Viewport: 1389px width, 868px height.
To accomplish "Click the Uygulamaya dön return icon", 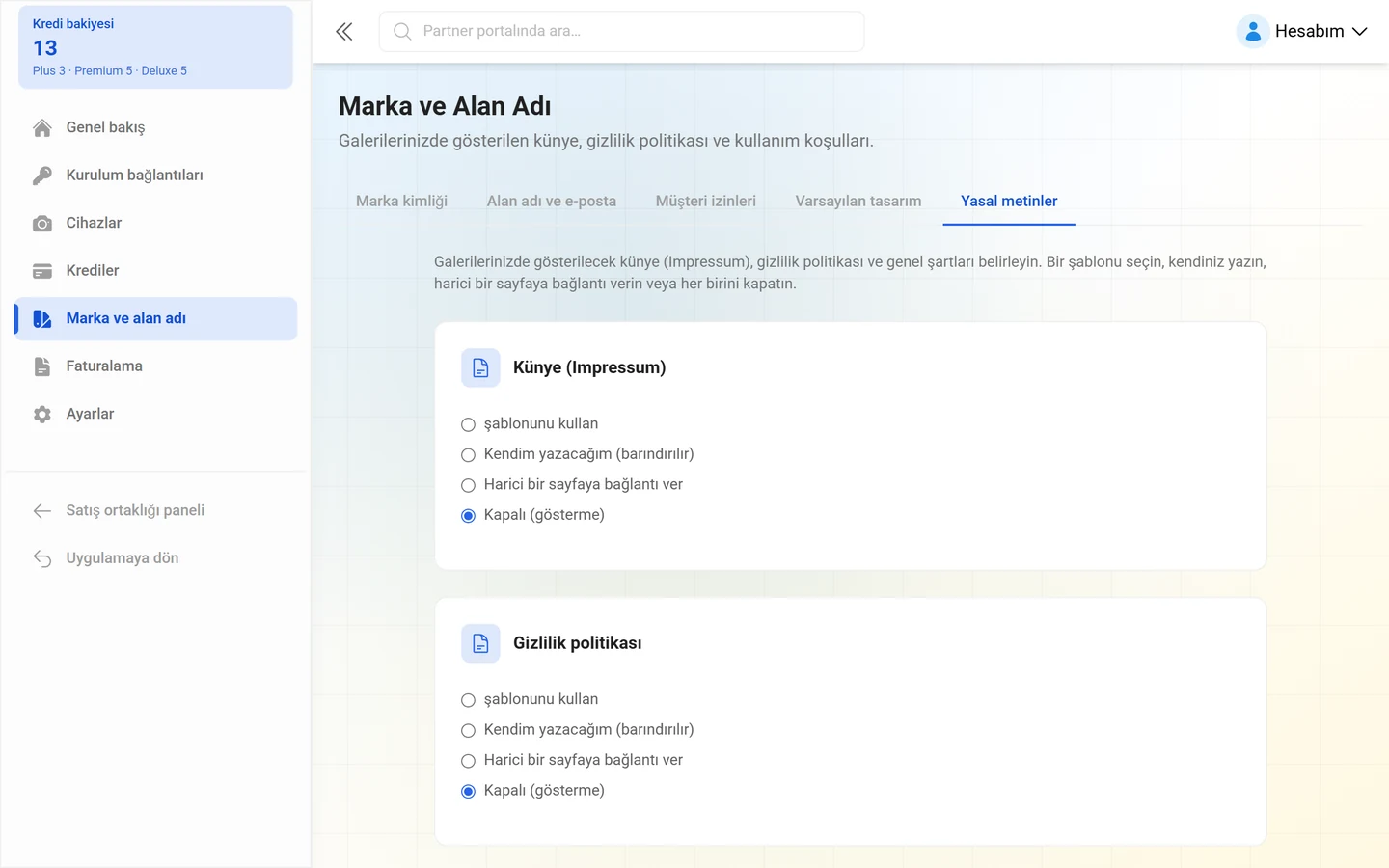I will [42, 558].
